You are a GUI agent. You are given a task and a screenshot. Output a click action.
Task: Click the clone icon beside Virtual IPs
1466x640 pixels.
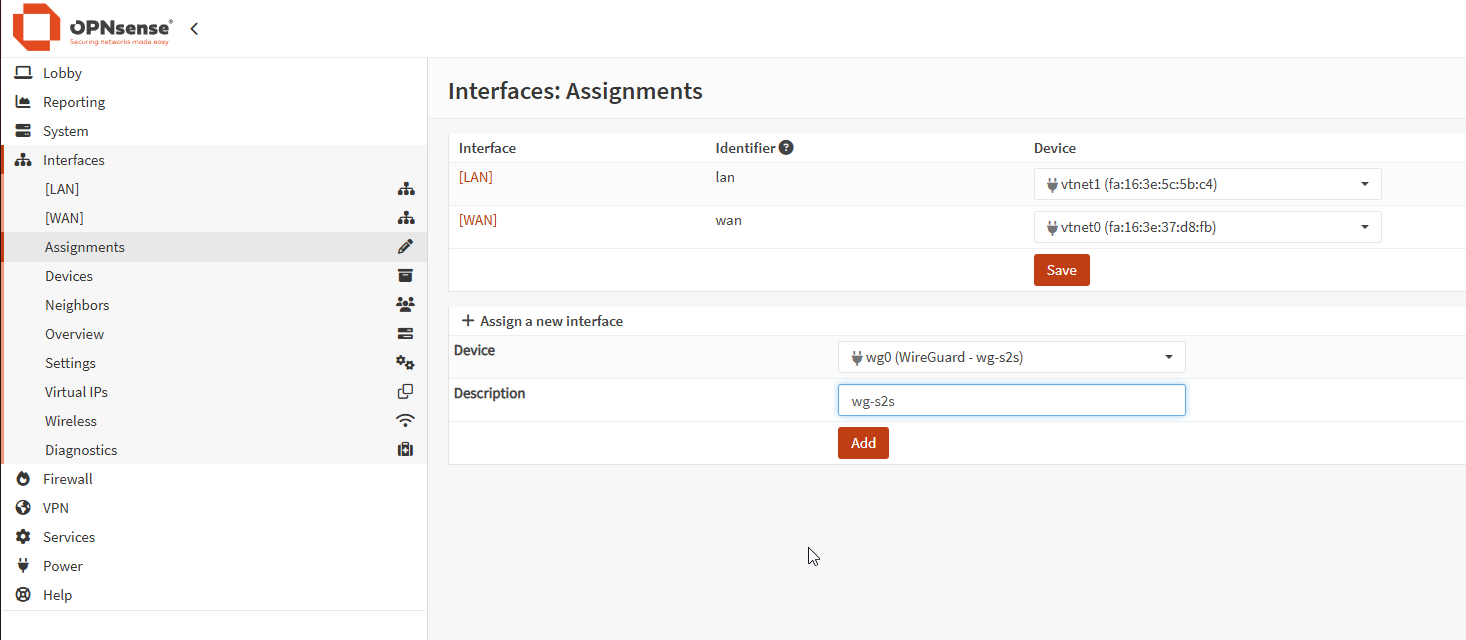click(x=405, y=392)
